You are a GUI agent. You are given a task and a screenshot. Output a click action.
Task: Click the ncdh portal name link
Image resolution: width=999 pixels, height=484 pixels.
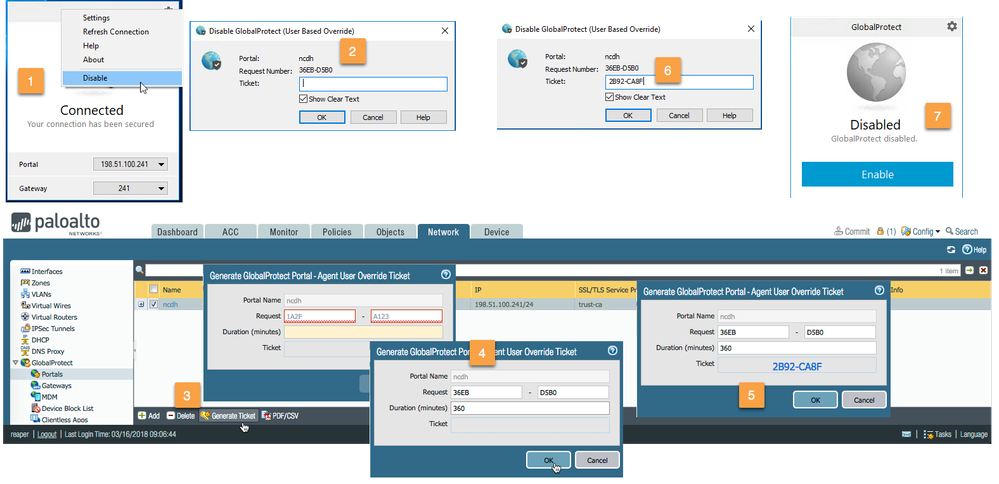coord(170,304)
